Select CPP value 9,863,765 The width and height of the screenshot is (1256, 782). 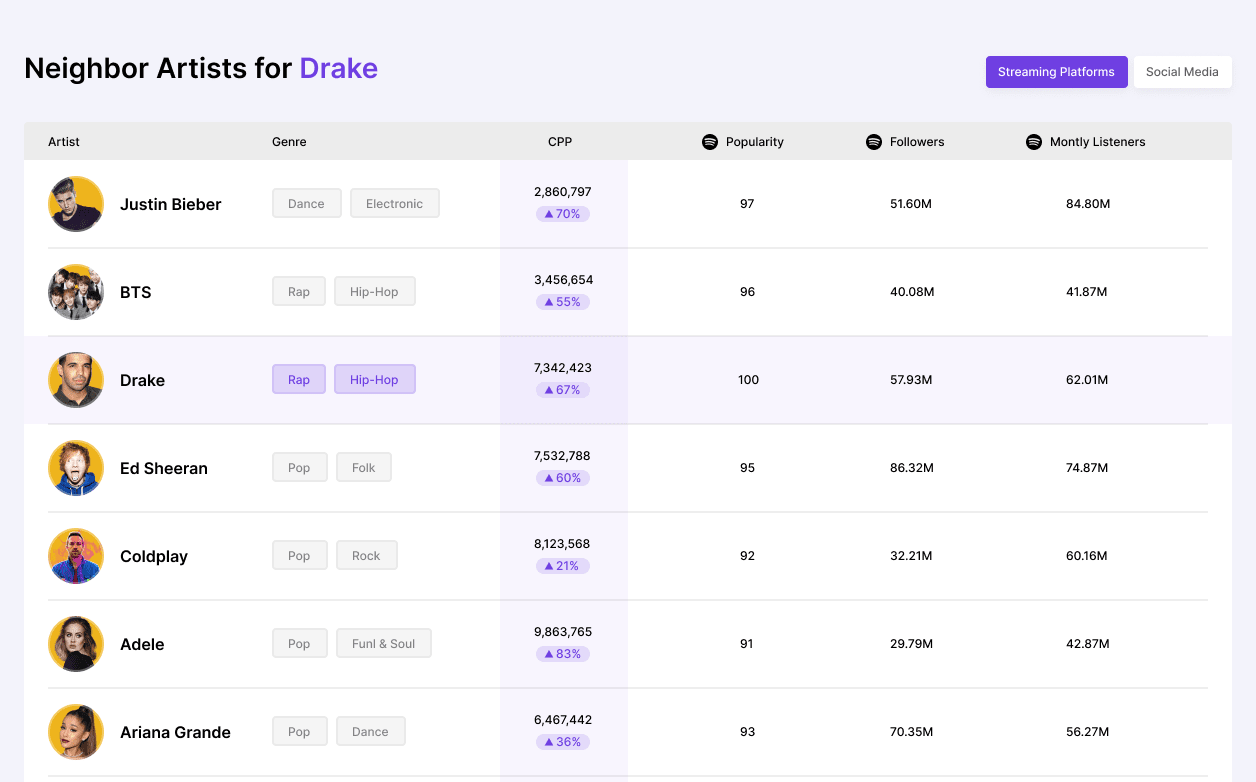tap(563, 632)
